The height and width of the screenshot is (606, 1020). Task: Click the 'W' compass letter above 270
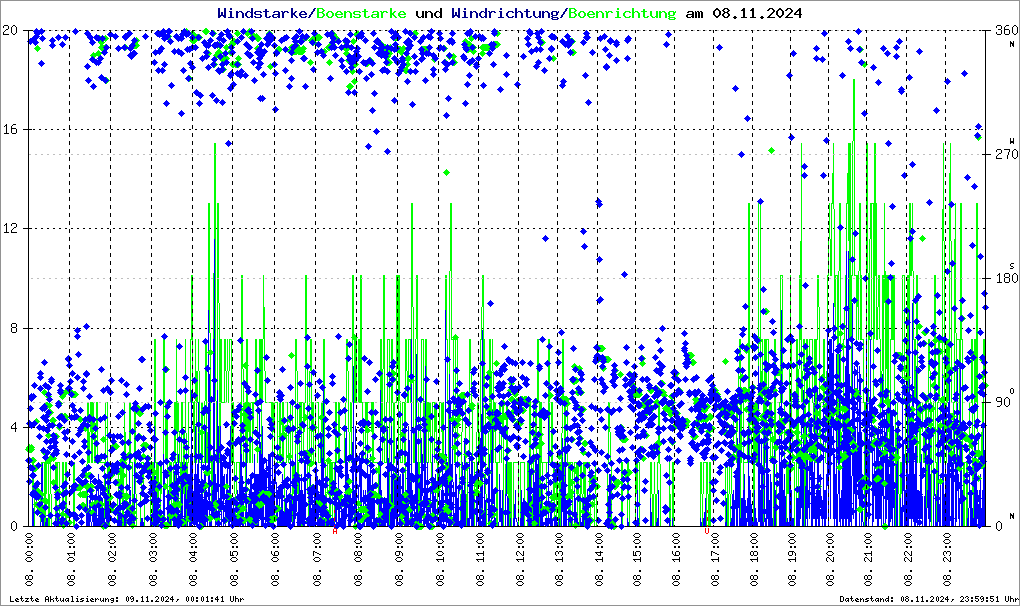pyautogui.click(x=1012, y=141)
